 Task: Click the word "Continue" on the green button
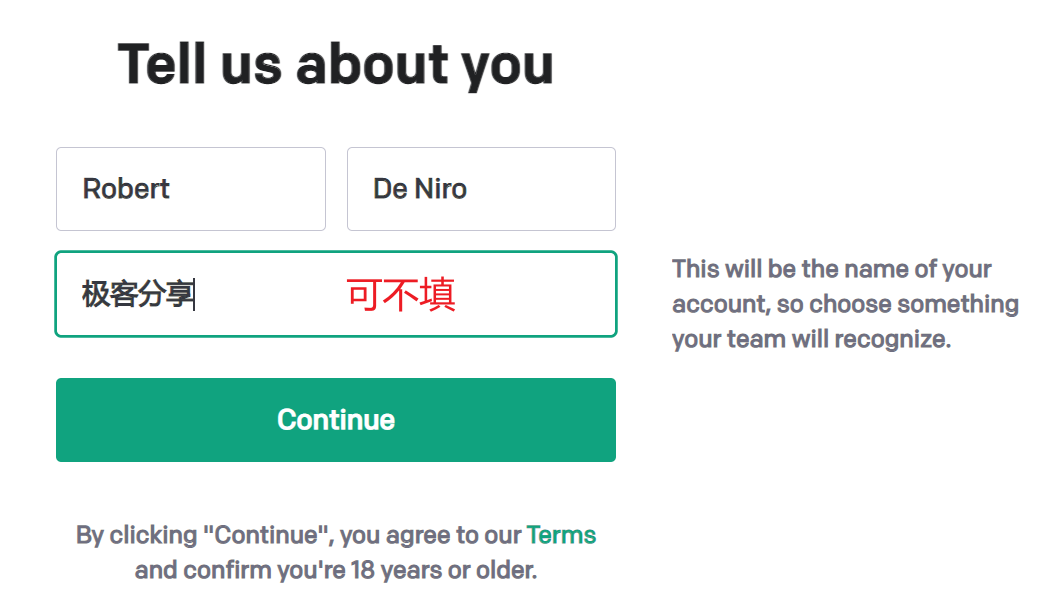336,420
